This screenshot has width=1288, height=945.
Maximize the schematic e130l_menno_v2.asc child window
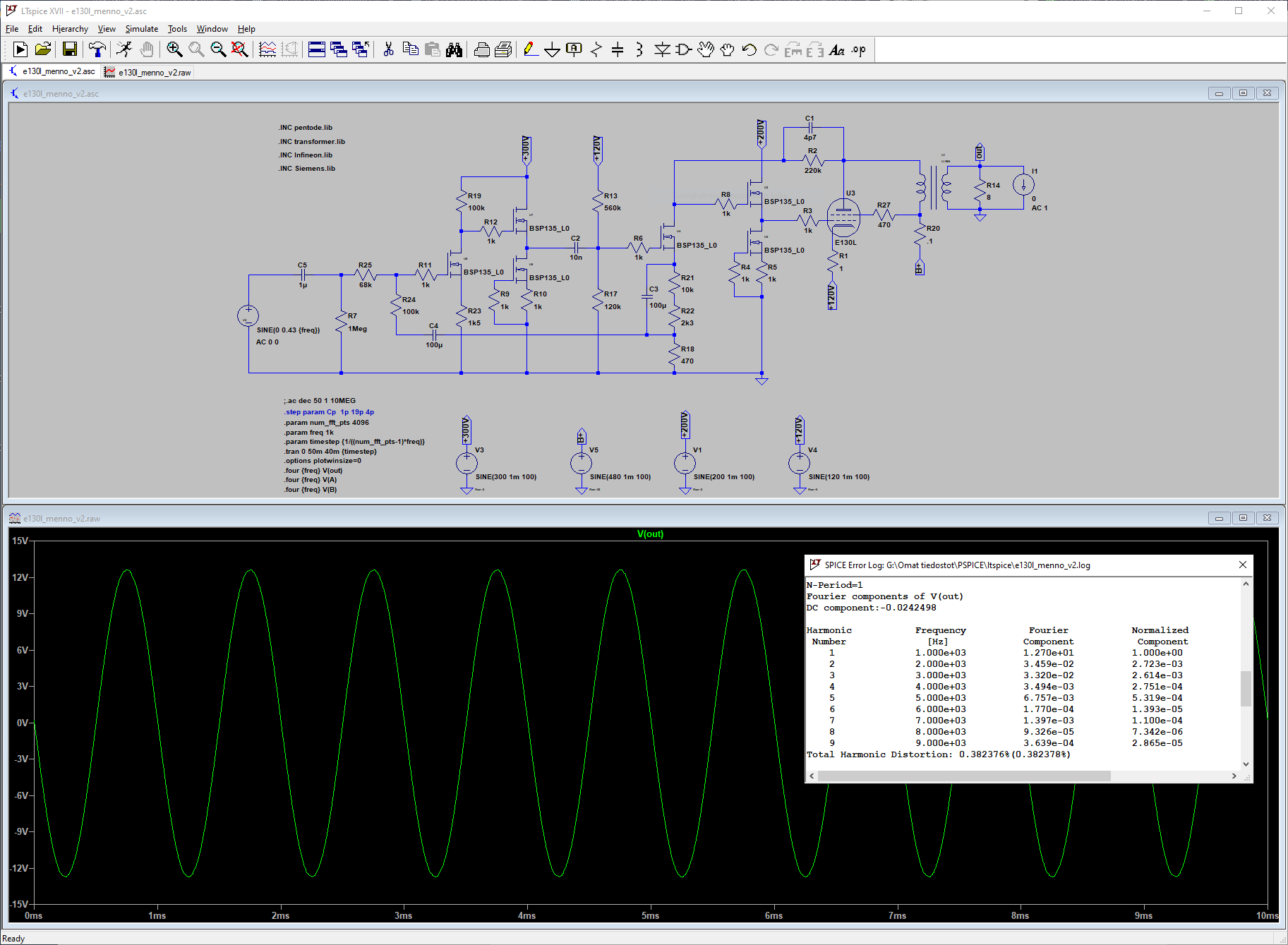(x=1243, y=93)
